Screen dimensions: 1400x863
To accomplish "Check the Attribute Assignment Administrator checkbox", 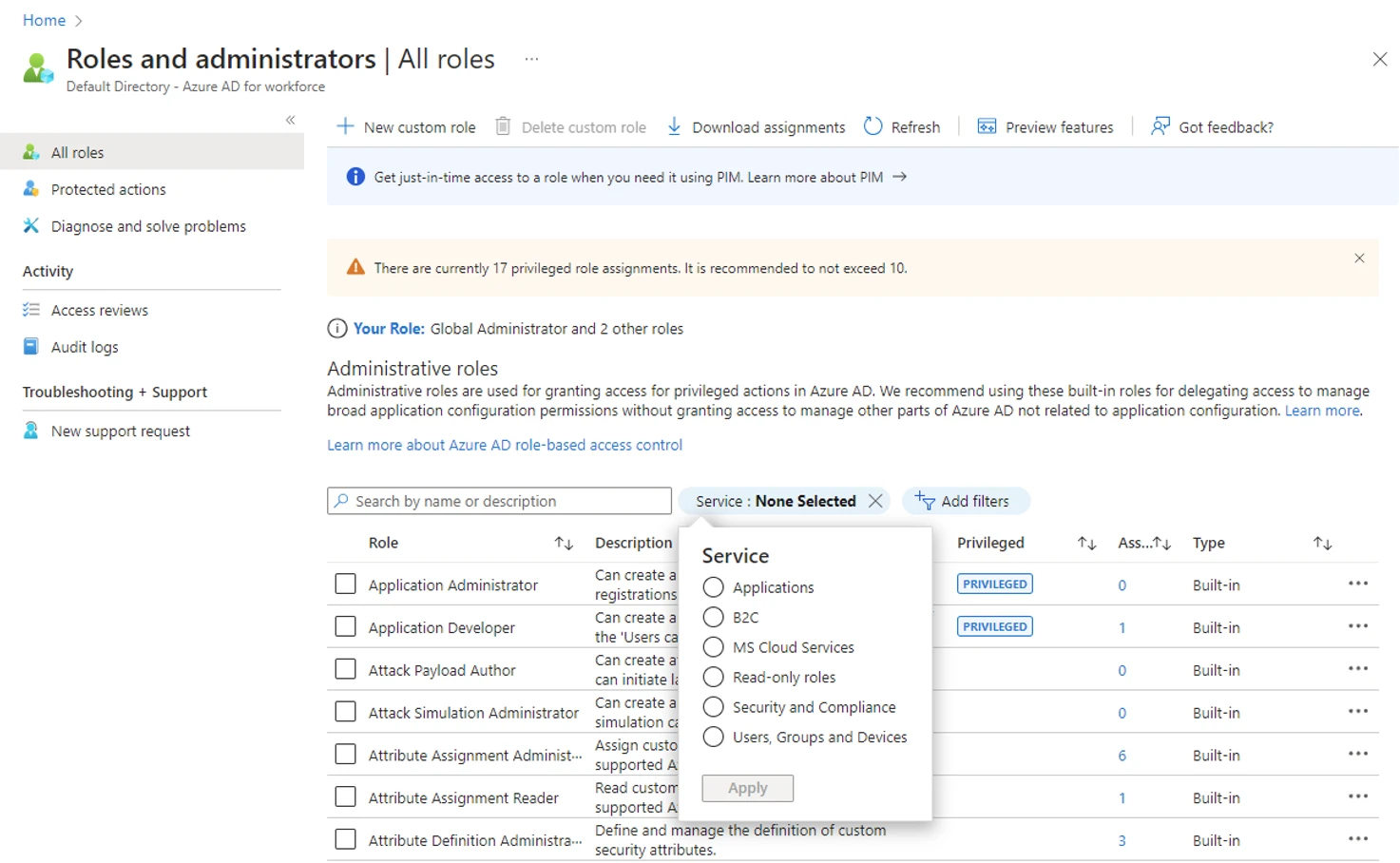I will [346, 755].
